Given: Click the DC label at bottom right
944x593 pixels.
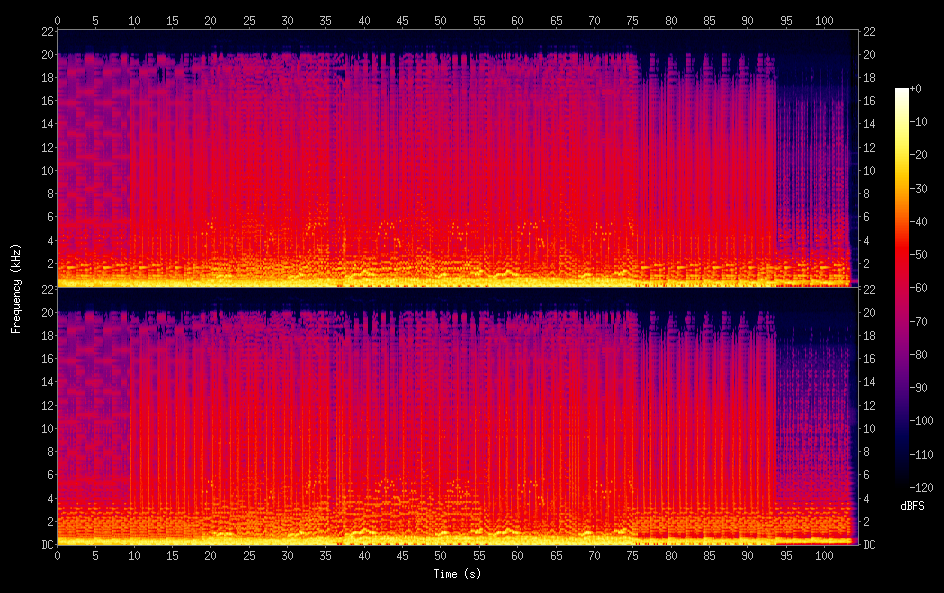Looking at the screenshot, I should click(869, 544).
